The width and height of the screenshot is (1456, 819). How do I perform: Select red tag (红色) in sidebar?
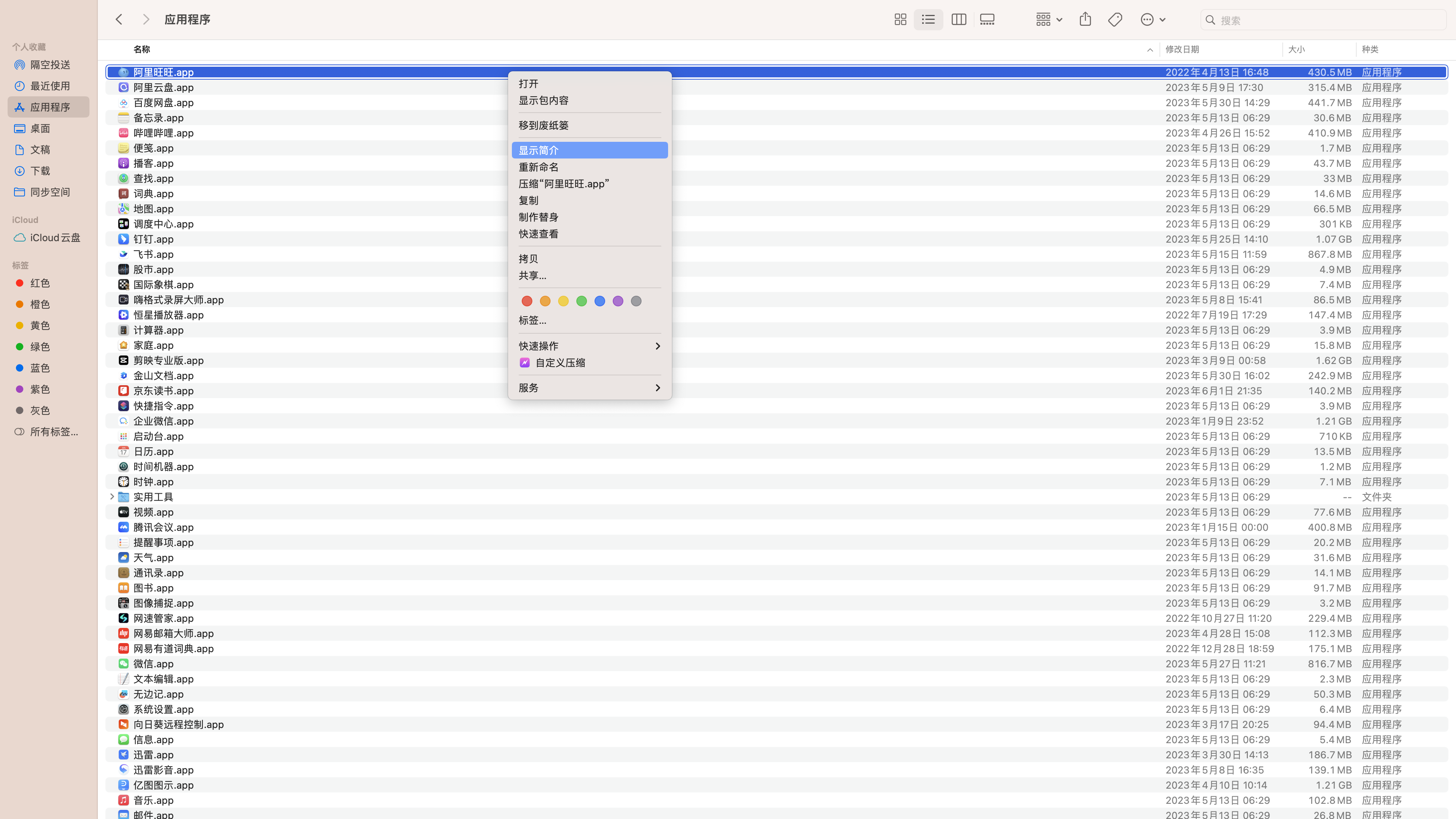tap(49, 283)
